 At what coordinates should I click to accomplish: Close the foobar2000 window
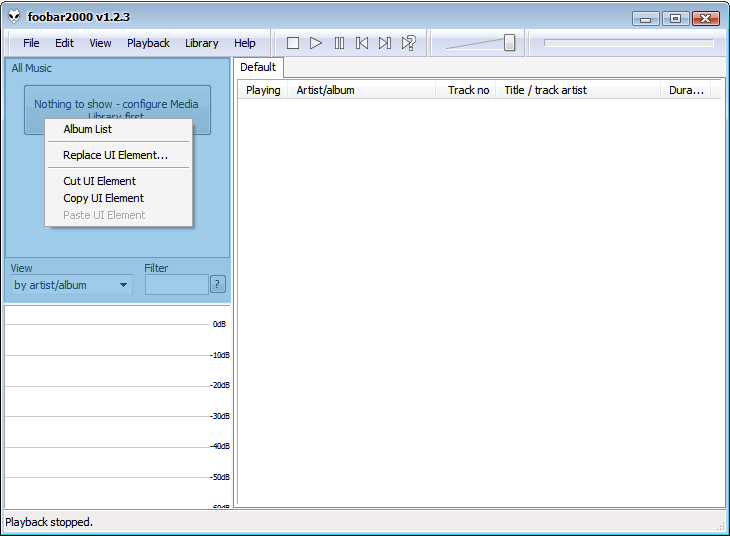point(706,19)
